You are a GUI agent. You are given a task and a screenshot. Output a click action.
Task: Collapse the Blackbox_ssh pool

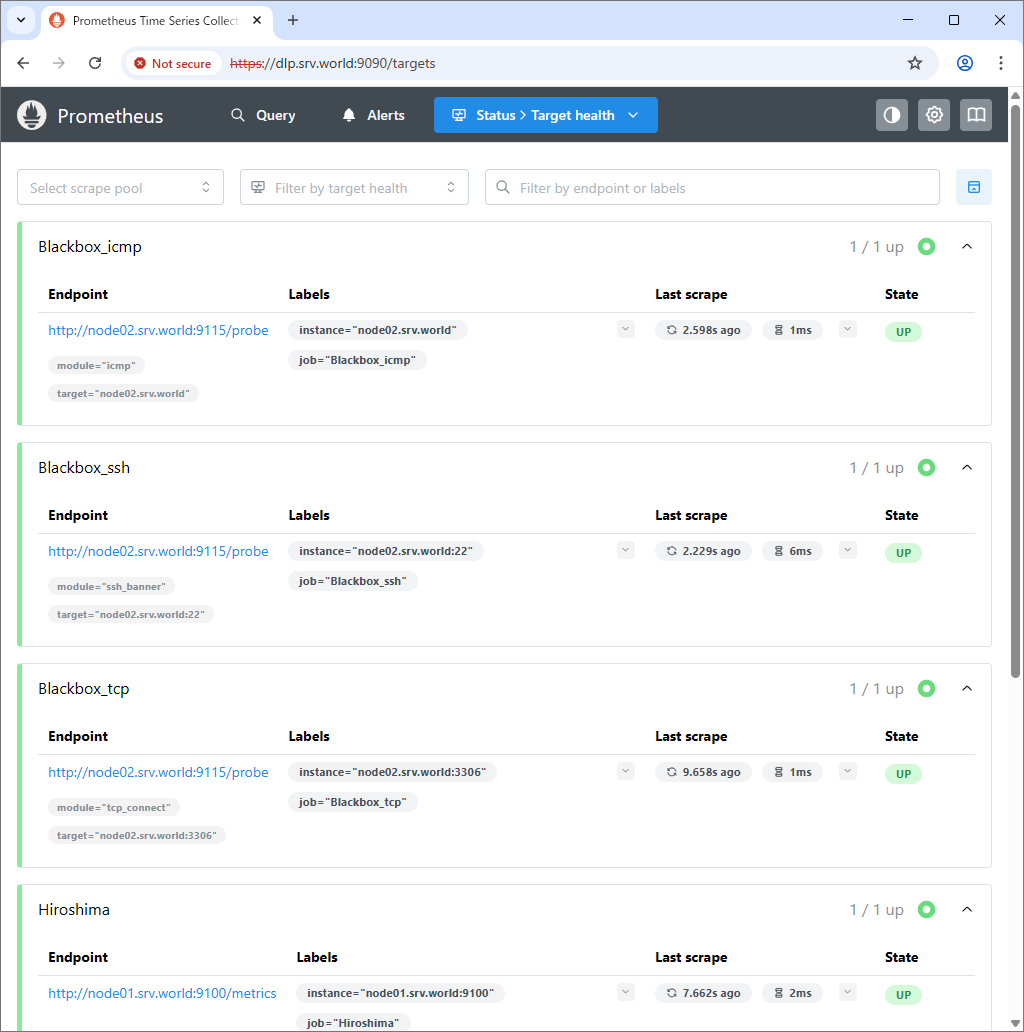967,468
